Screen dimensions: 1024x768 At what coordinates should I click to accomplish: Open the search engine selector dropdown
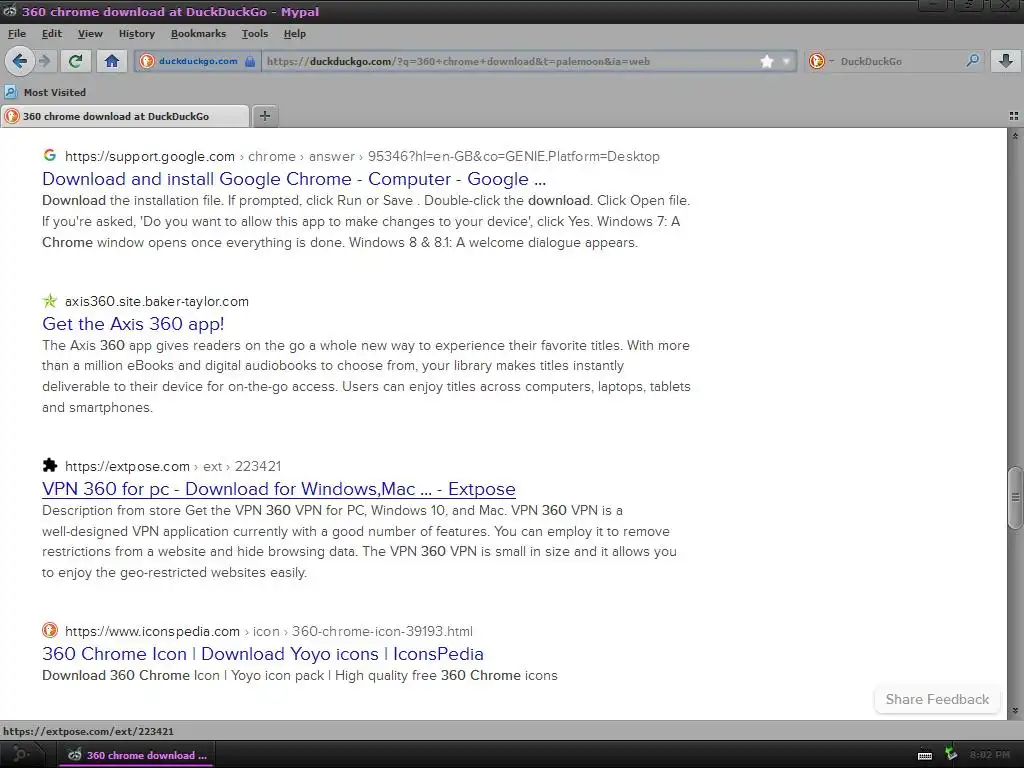[820, 61]
